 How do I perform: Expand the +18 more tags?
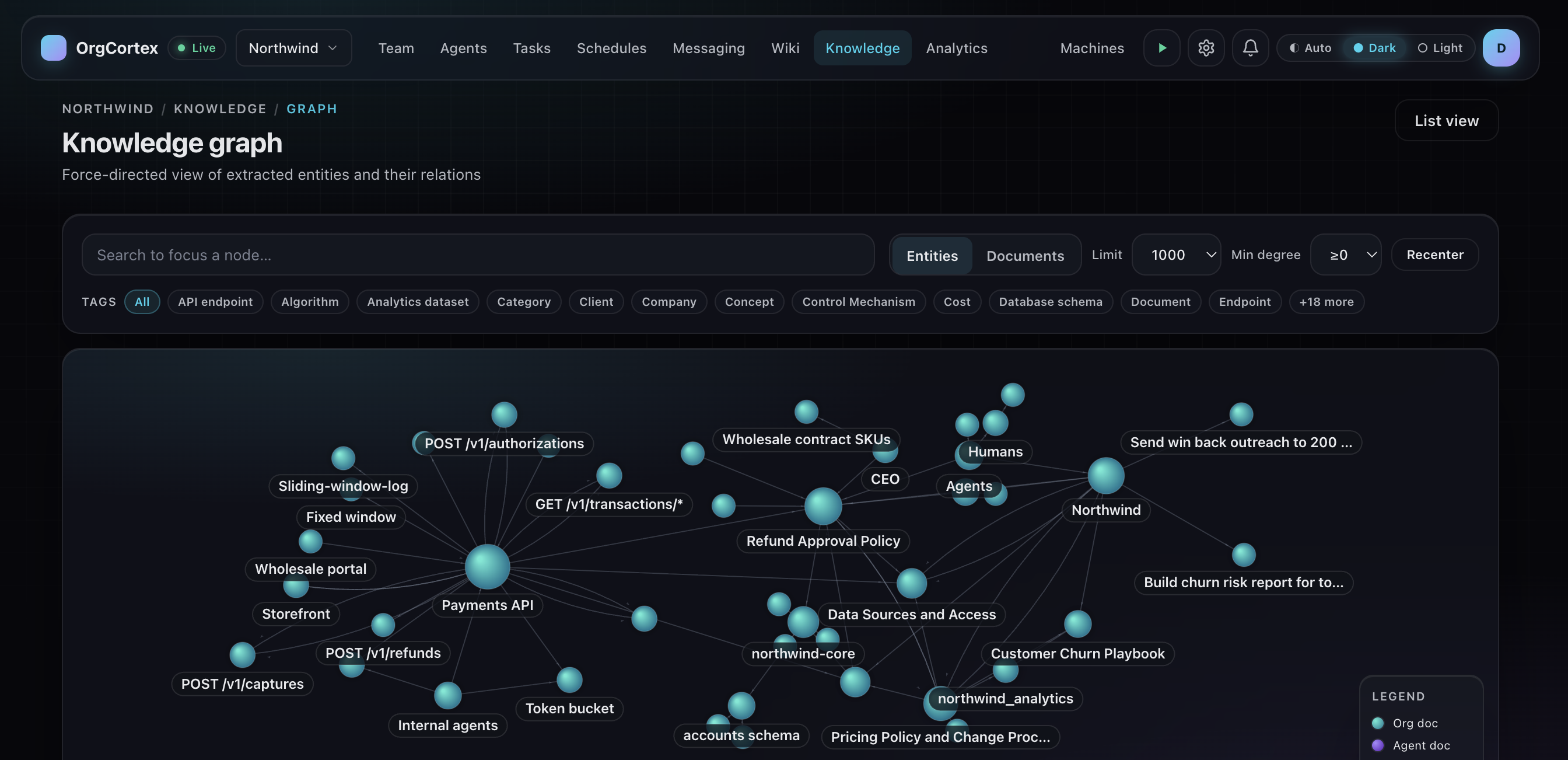coord(1326,301)
